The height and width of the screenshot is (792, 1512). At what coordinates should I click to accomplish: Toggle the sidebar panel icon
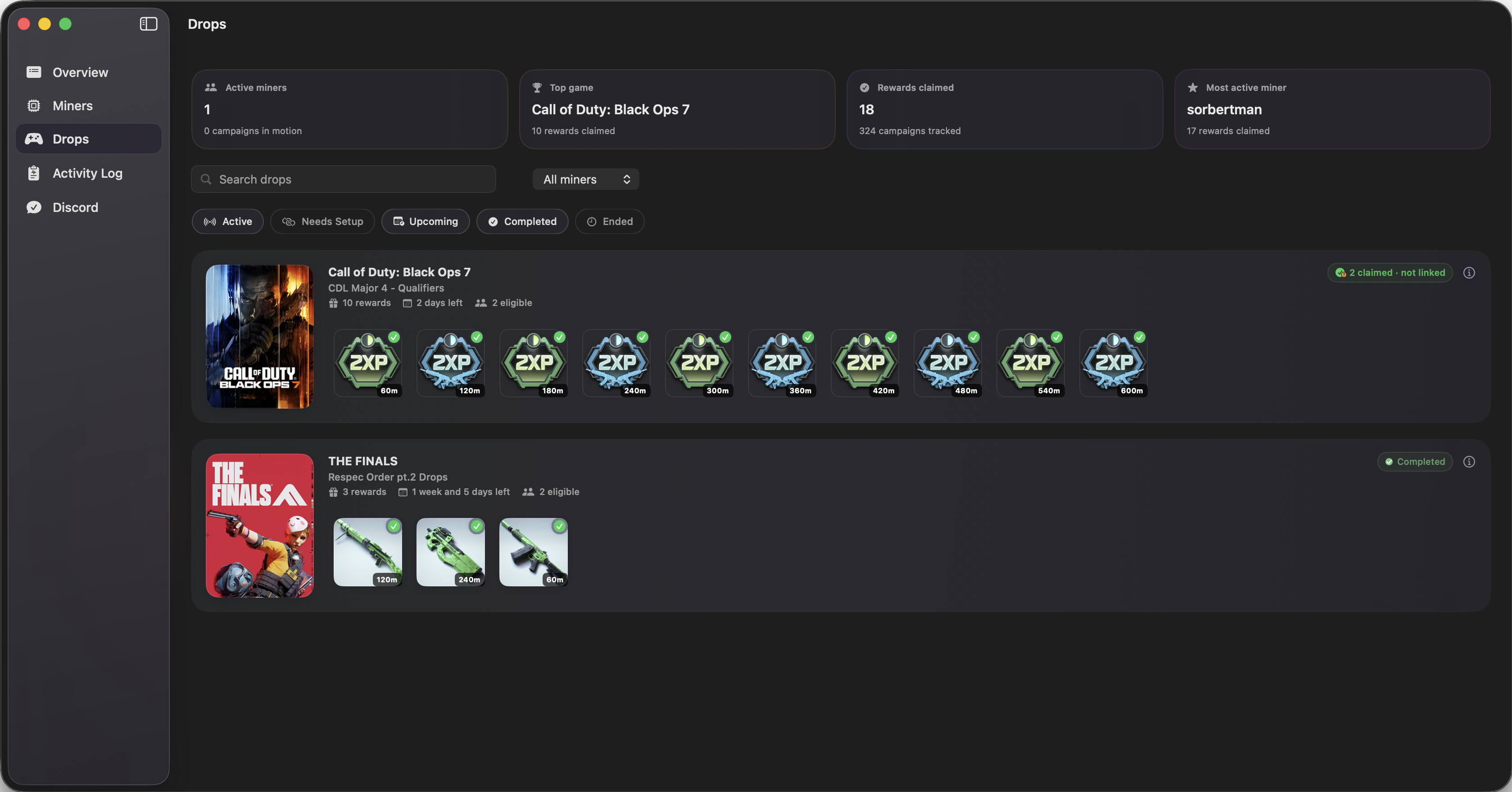(x=149, y=23)
